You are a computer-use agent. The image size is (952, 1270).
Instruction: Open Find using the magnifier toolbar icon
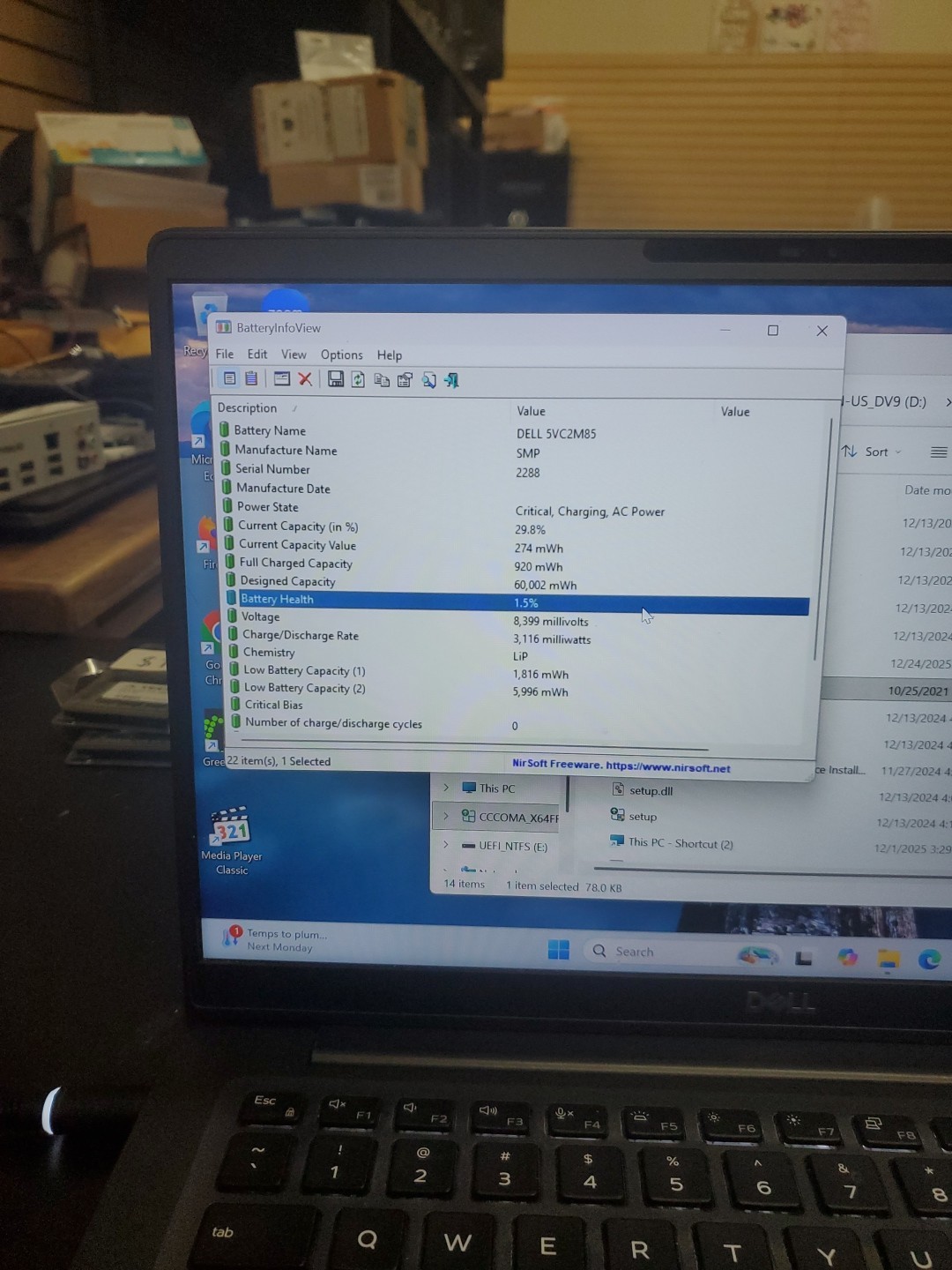428,381
